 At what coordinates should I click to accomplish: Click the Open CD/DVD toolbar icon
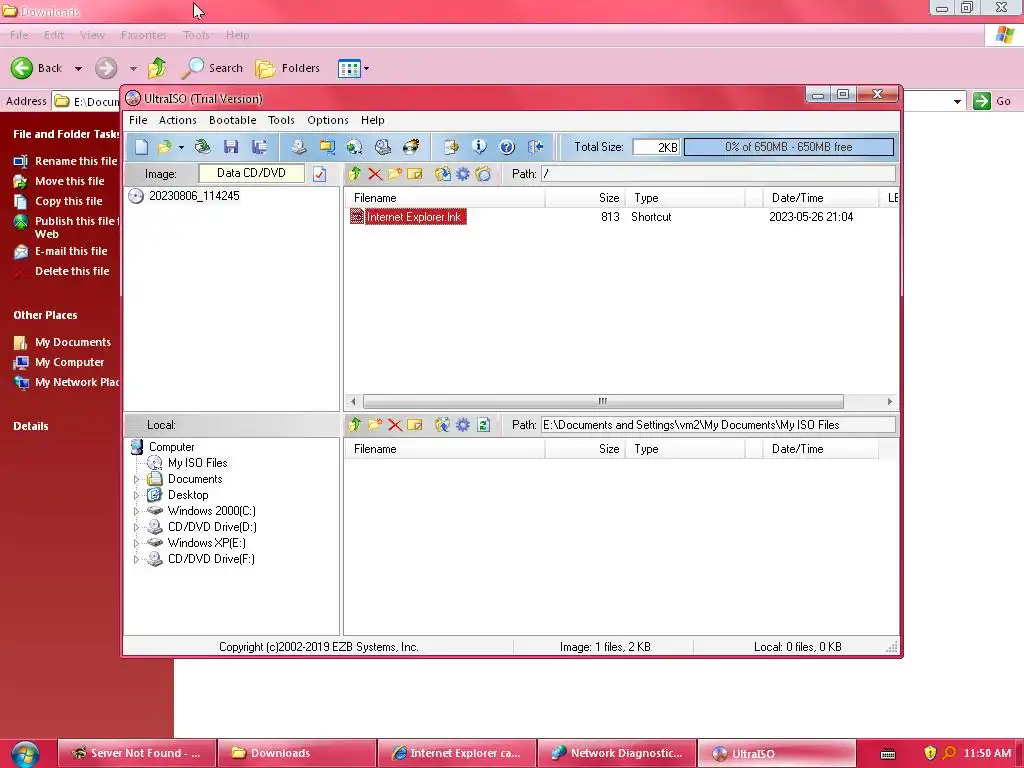202,147
